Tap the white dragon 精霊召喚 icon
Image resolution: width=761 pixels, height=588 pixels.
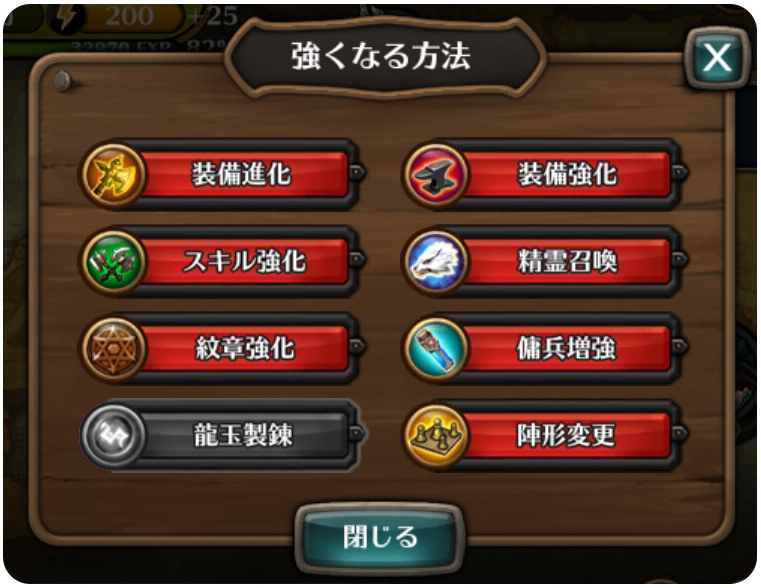click(435, 262)
